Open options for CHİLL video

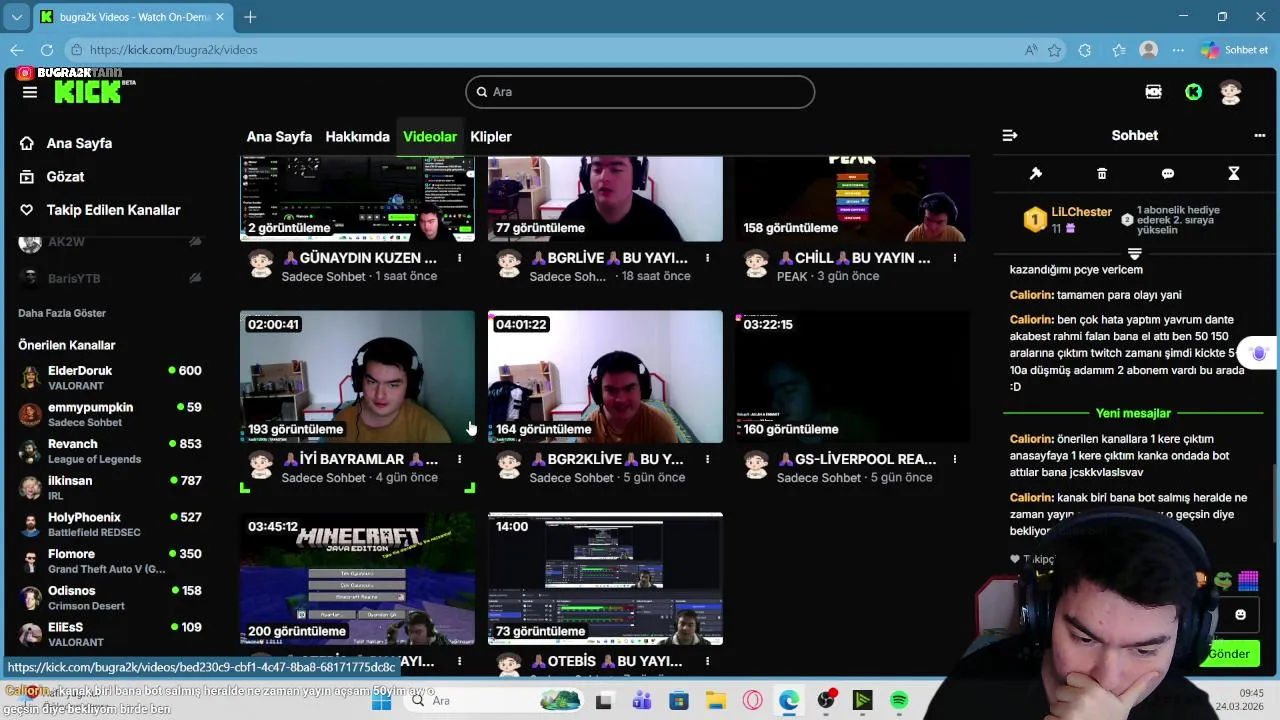955,258
